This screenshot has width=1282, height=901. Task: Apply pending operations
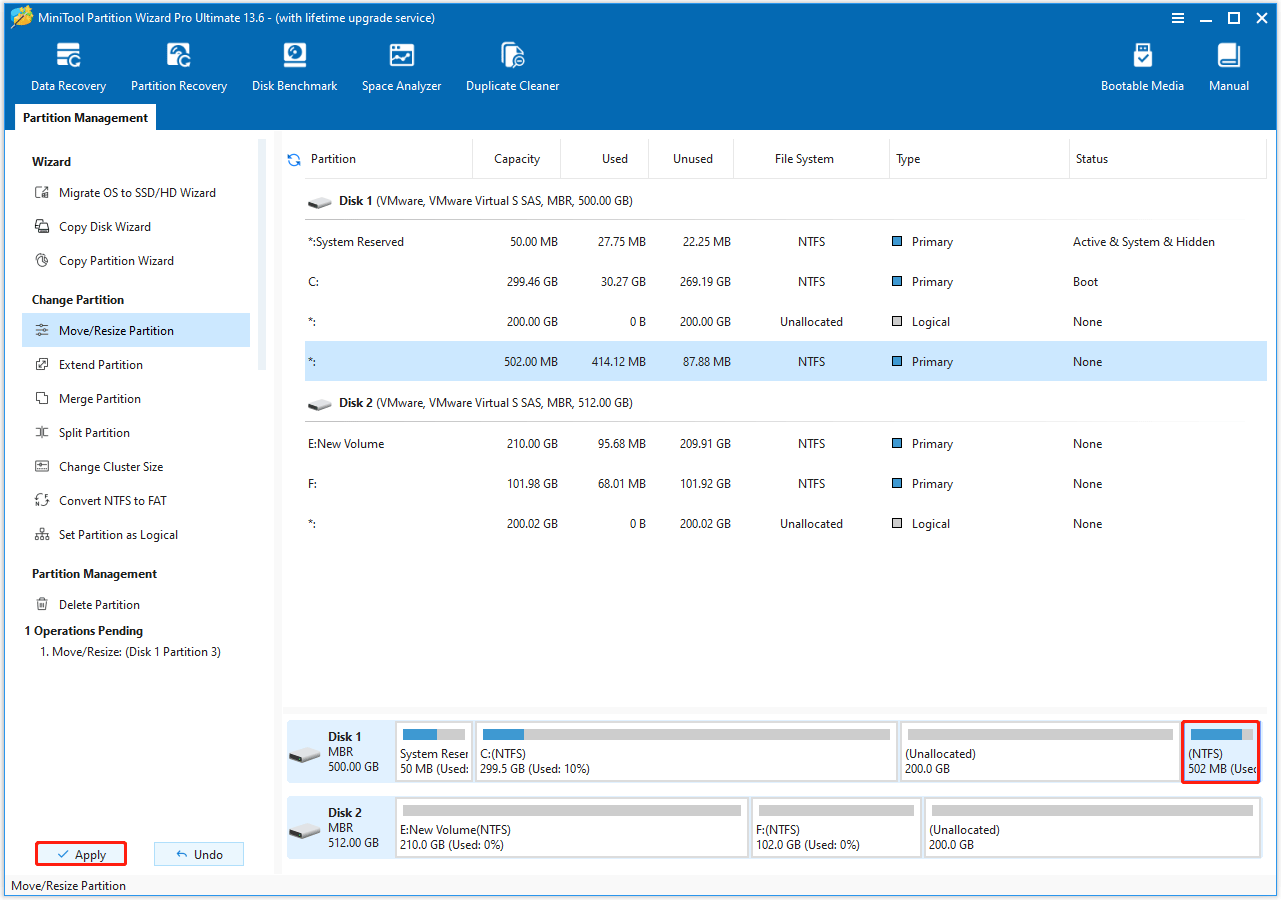(x=81, y=854)
